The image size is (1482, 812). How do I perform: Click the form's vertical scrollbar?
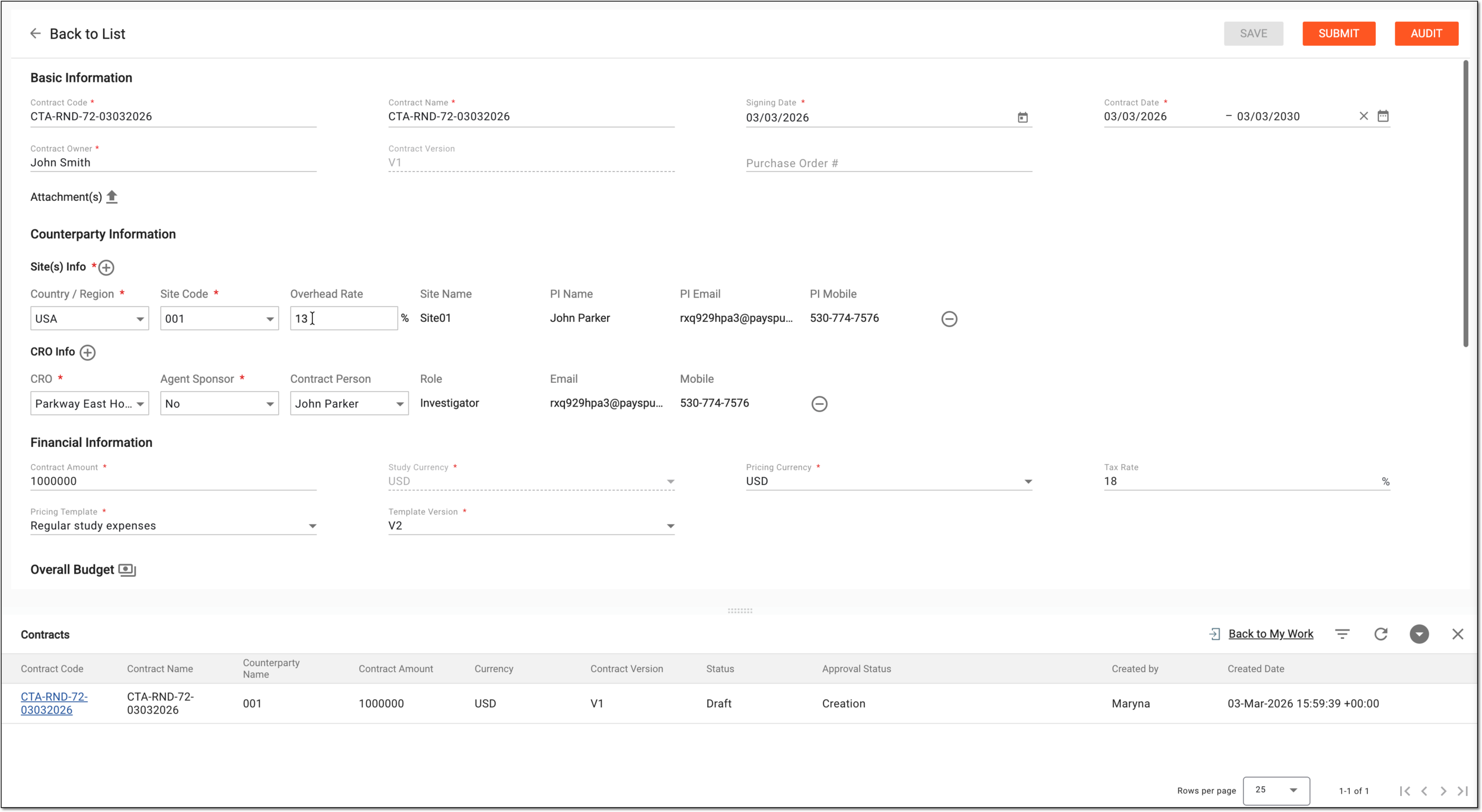click(1465, 203)
